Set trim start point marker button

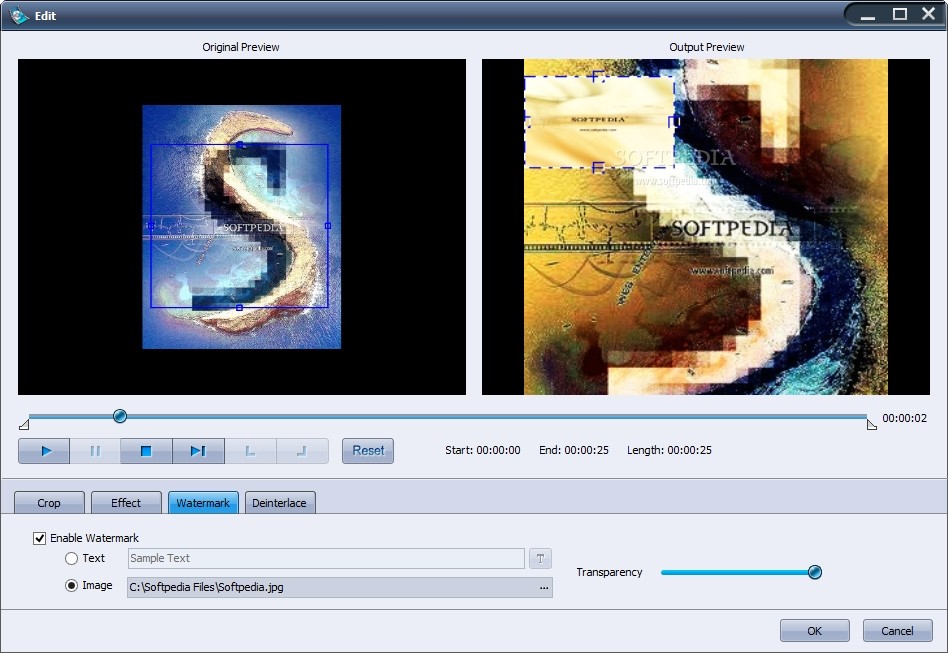click(250, 451)
